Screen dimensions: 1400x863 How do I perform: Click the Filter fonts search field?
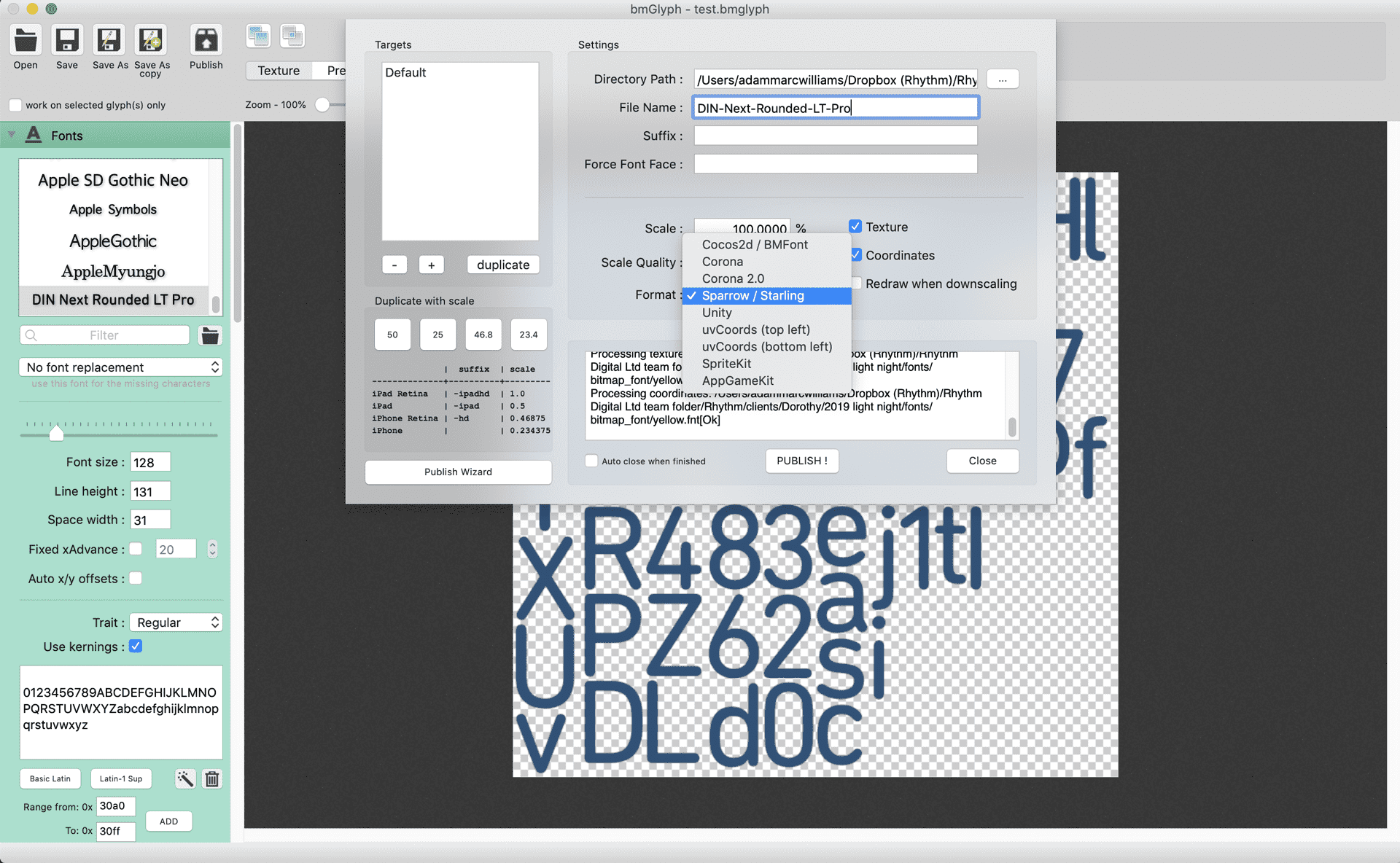coord(104,335)
